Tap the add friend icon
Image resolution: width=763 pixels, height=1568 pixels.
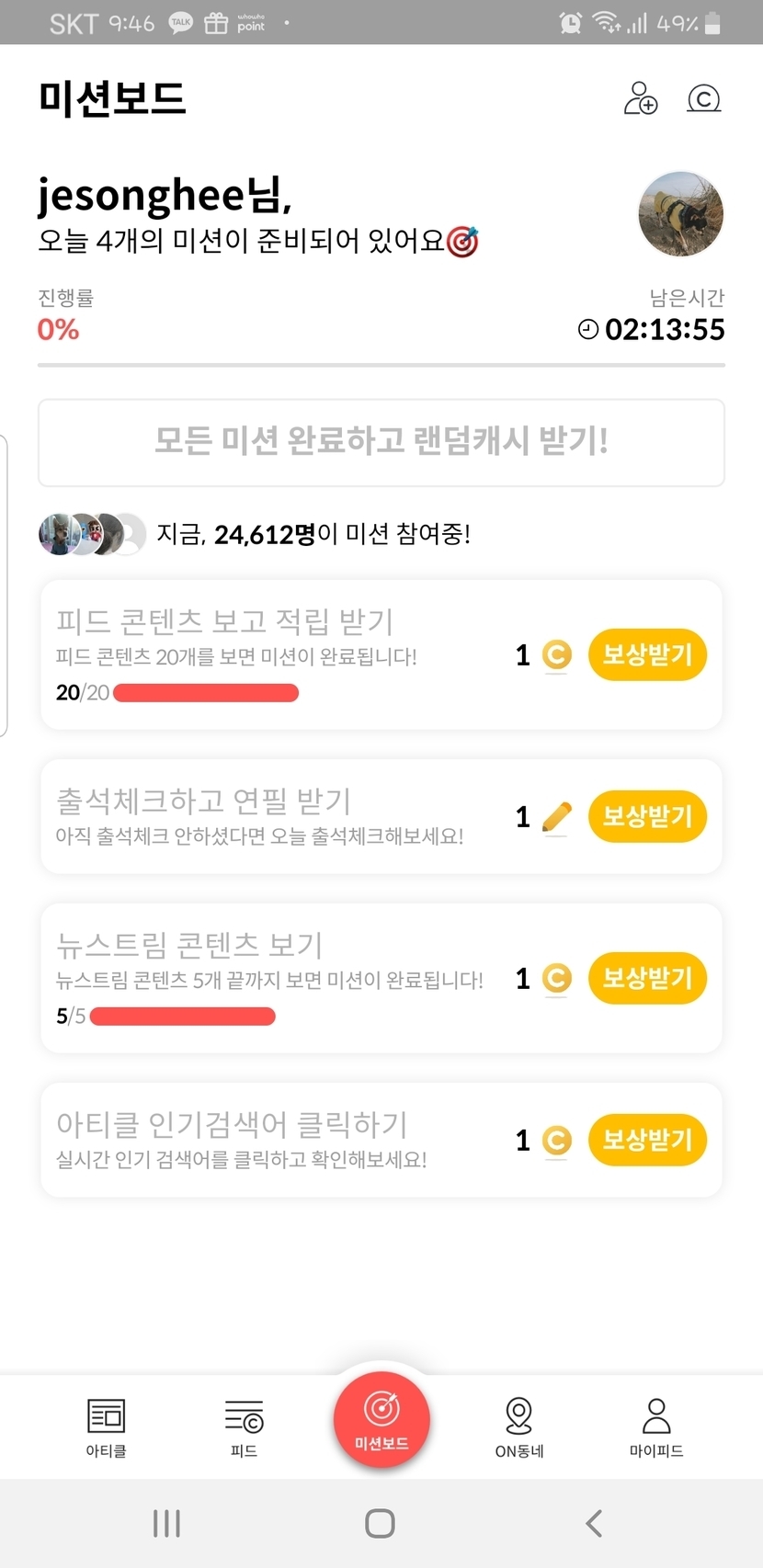point(641,98)
